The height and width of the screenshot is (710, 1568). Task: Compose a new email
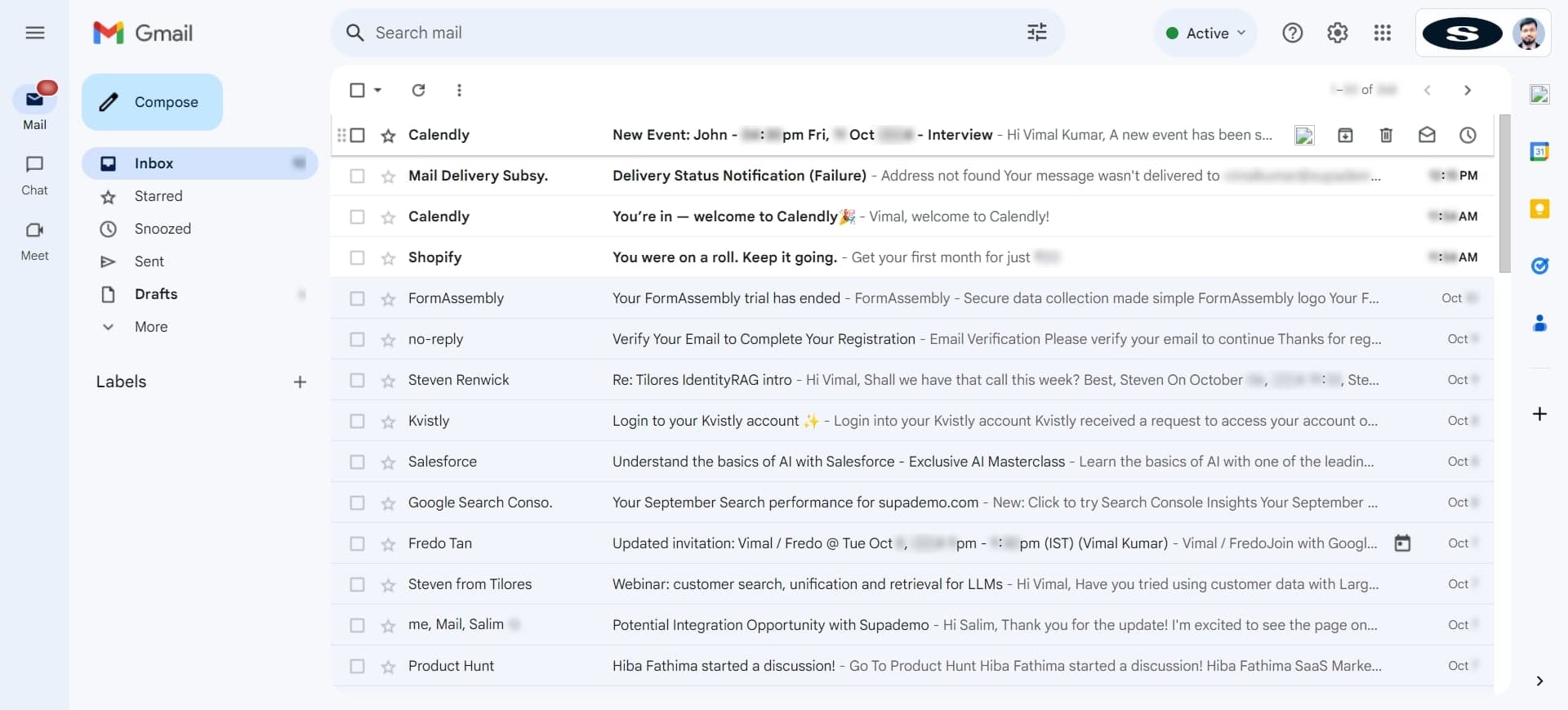click(x=152, y=102)
